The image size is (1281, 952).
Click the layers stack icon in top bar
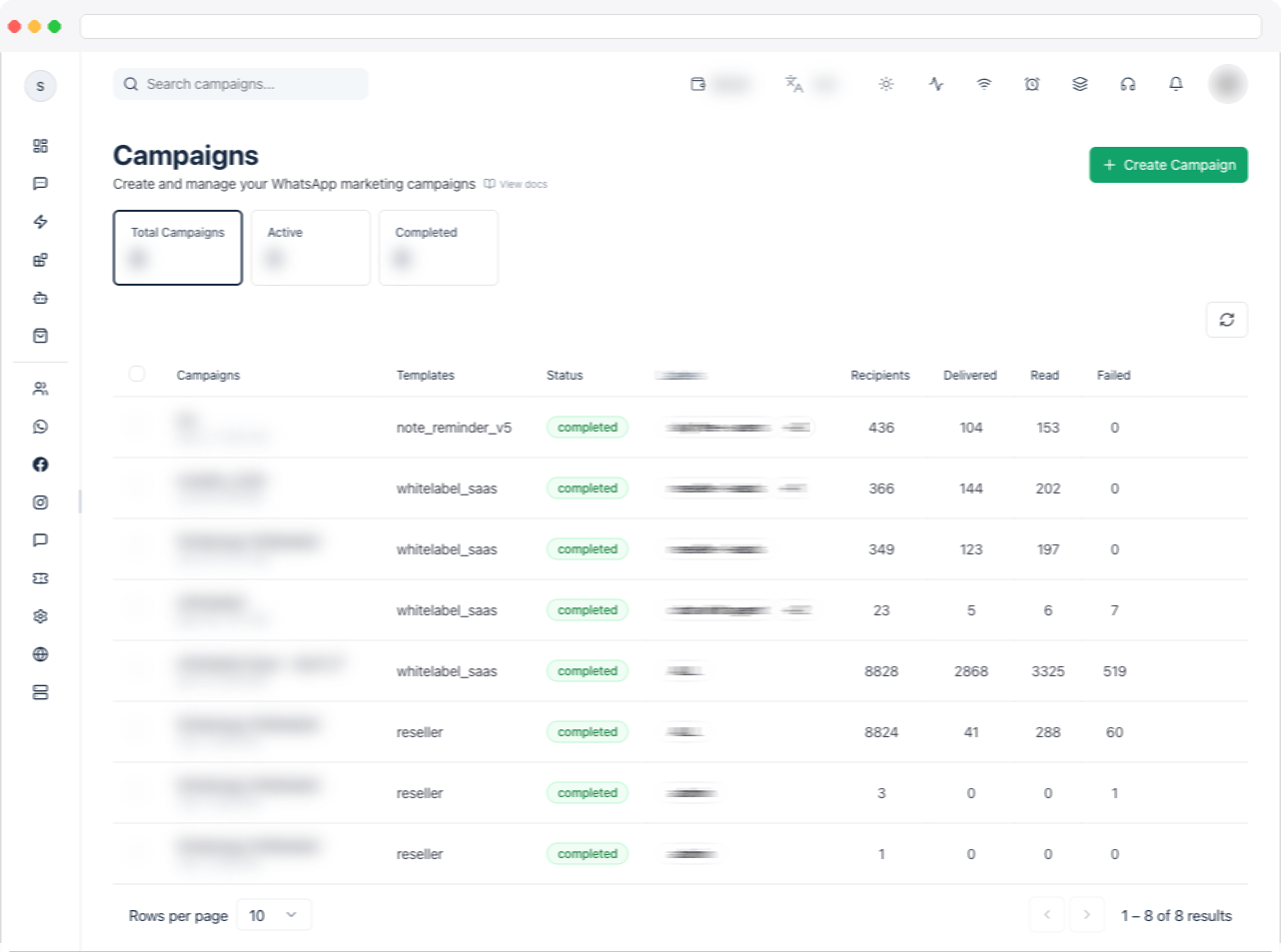click(1080, 84)
